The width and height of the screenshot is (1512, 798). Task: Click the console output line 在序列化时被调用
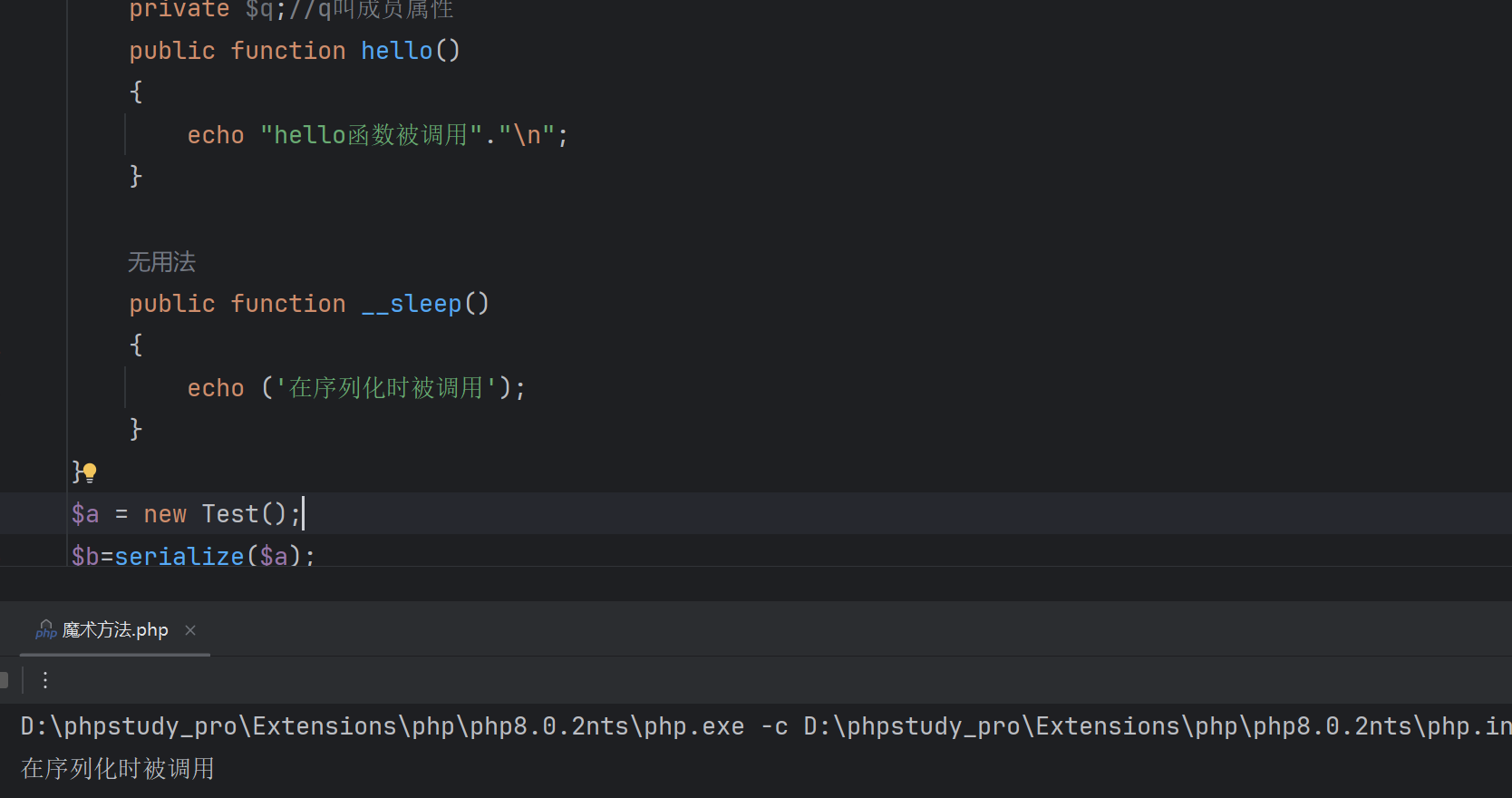coord(118,769)
